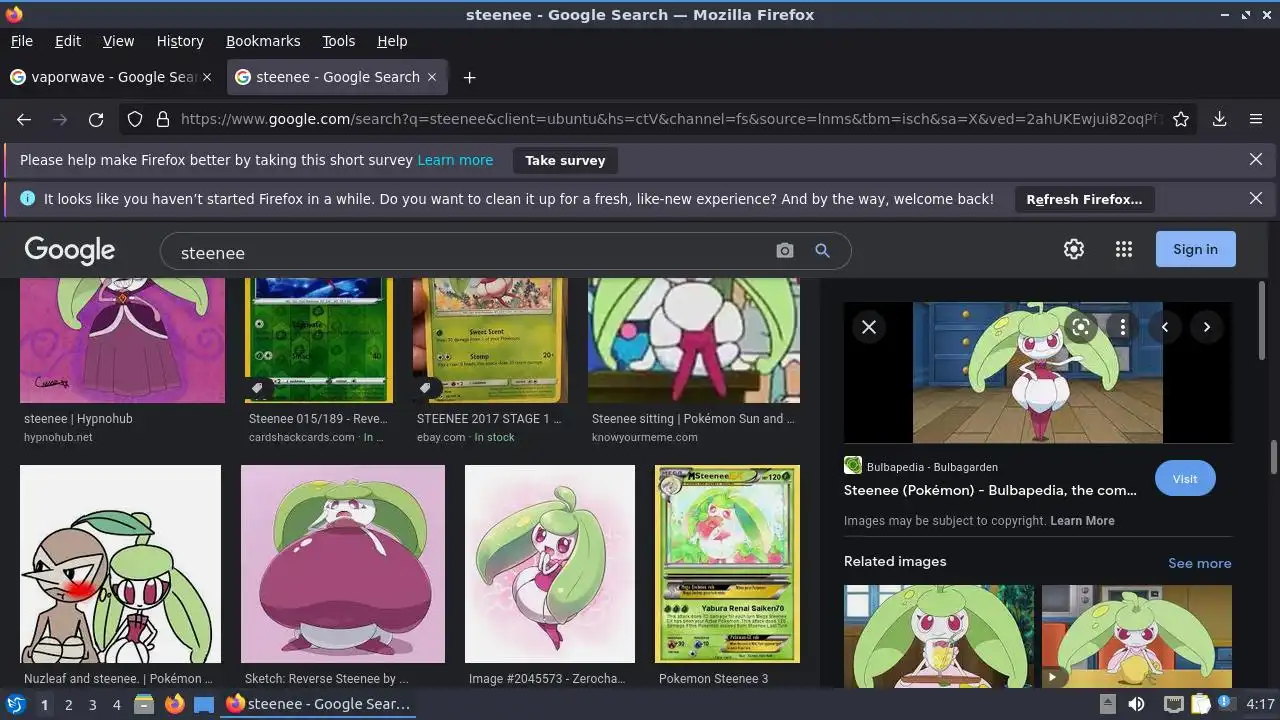Click the steenee Firefox window taskbar button

[x=318, y=704]
